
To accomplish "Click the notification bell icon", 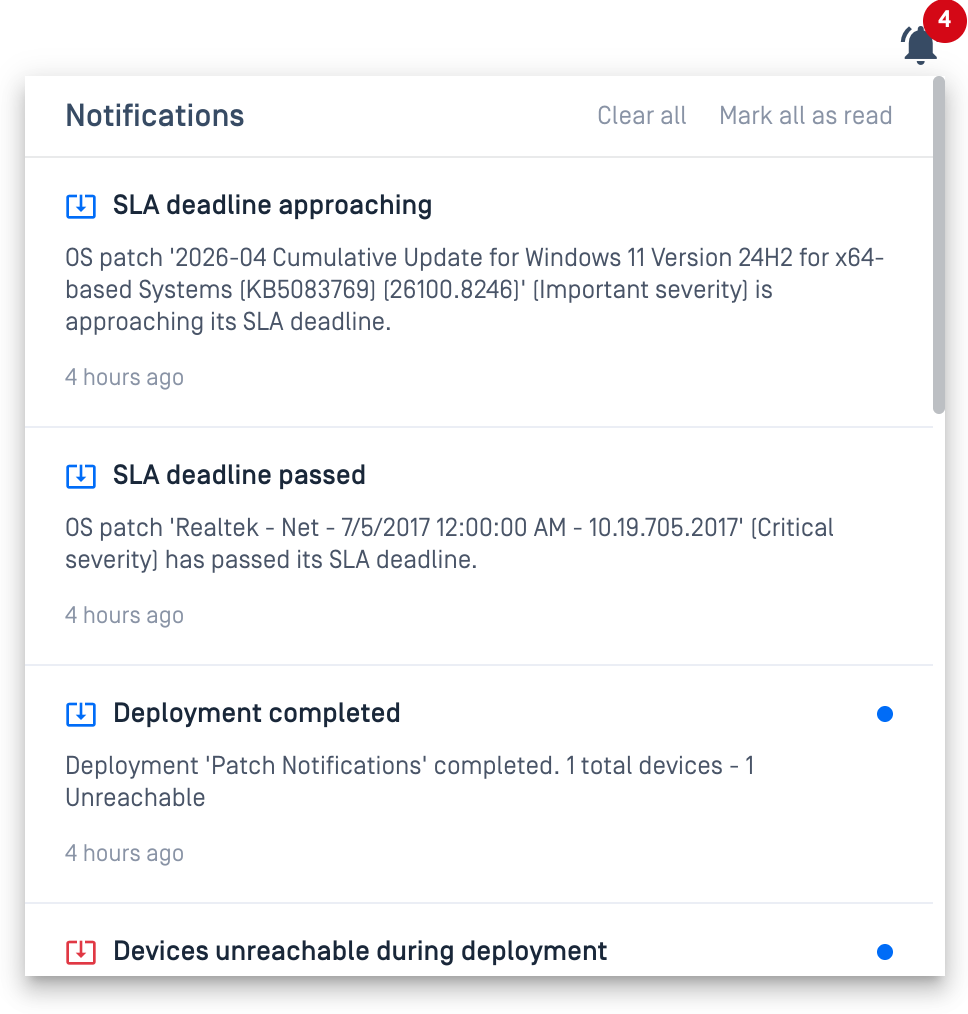I will coord(920,45).
